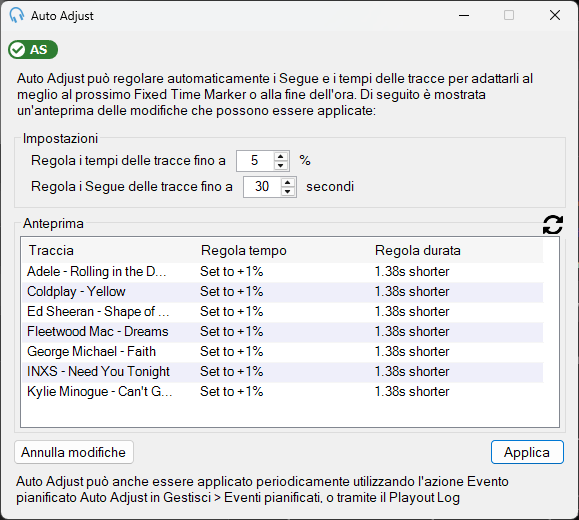Select the Fleetwood Mac - Dreams row

282,331
